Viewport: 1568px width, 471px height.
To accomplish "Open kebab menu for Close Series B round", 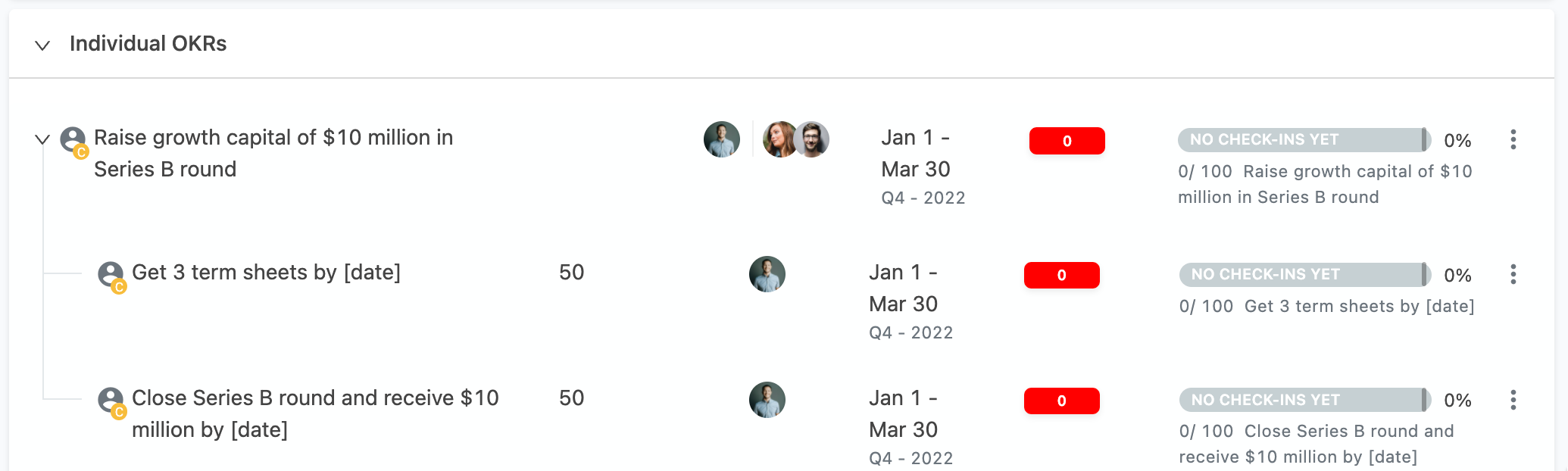I will (x=1513, y=400).
